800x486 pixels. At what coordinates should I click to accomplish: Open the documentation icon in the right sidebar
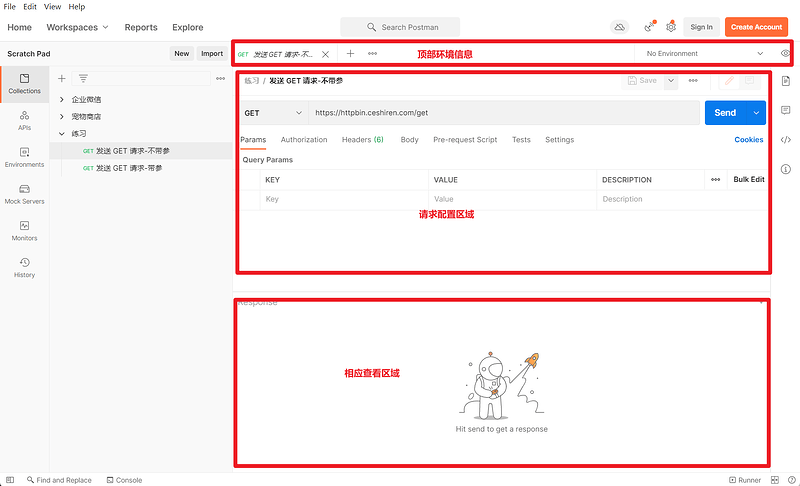786,81
